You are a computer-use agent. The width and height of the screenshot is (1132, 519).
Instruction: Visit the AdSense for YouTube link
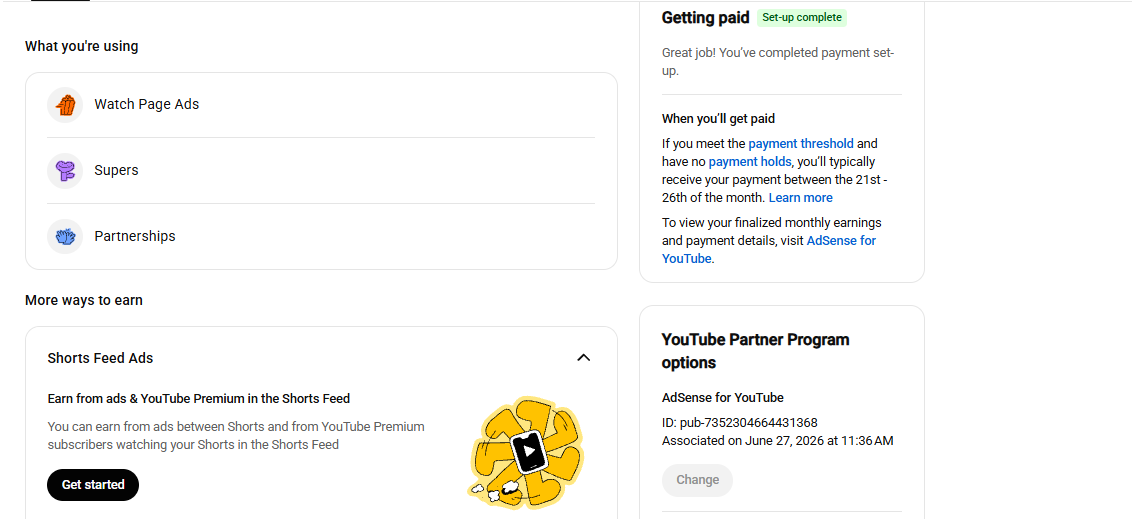coord(769,249)
